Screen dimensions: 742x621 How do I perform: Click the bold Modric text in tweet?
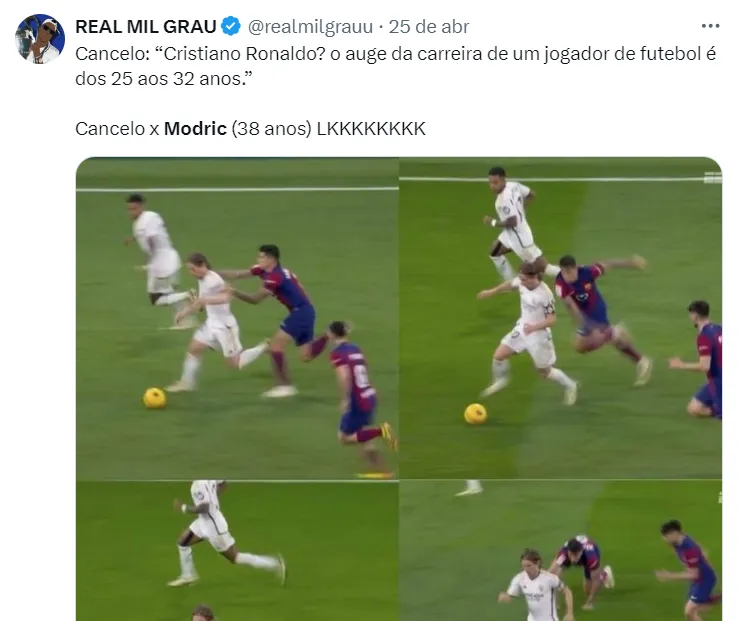coord(195,129)
